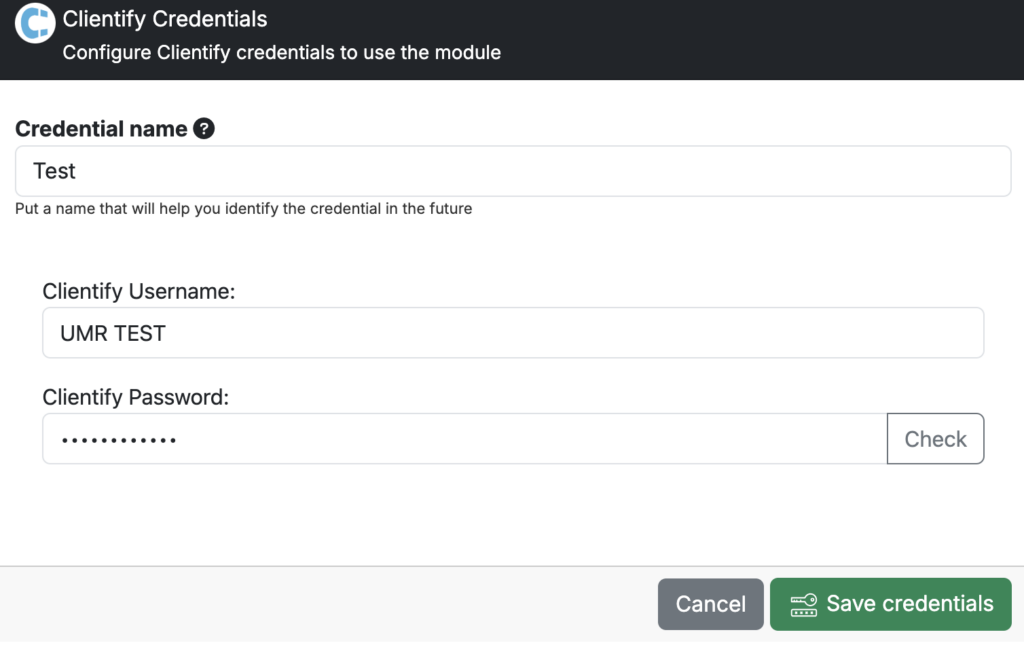Click the Clientify Credentials dialog title
The height and width of the screenshot is (645, 1024).
point(165,19)
